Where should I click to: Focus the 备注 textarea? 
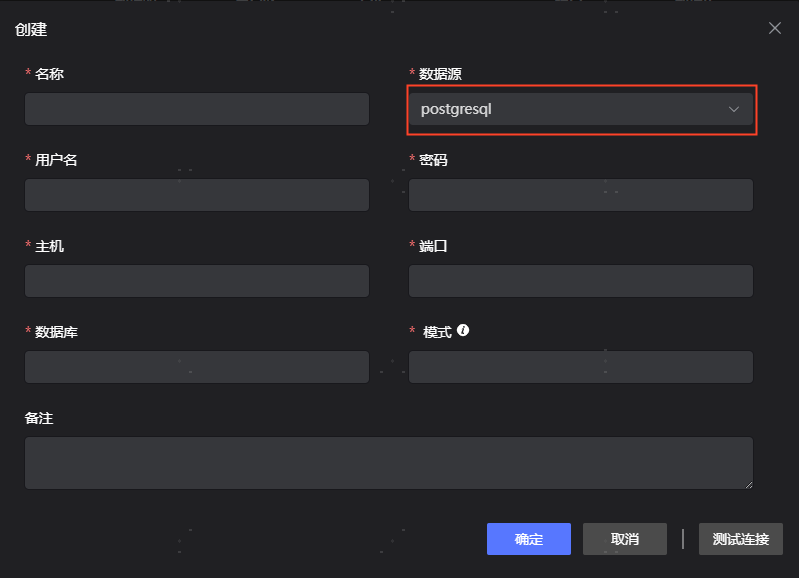pos(388,462)
